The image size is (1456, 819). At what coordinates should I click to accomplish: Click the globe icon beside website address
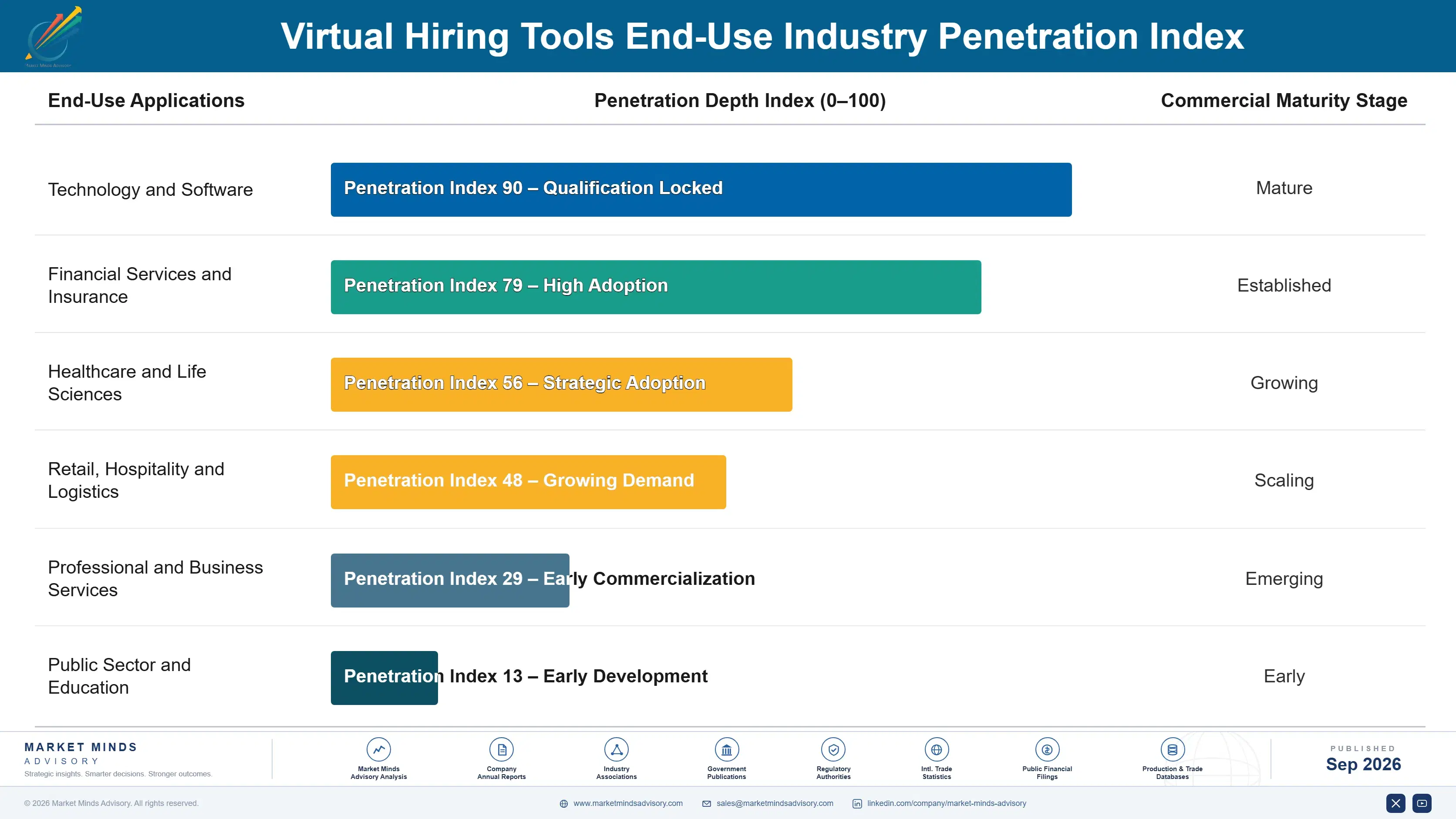563,804
